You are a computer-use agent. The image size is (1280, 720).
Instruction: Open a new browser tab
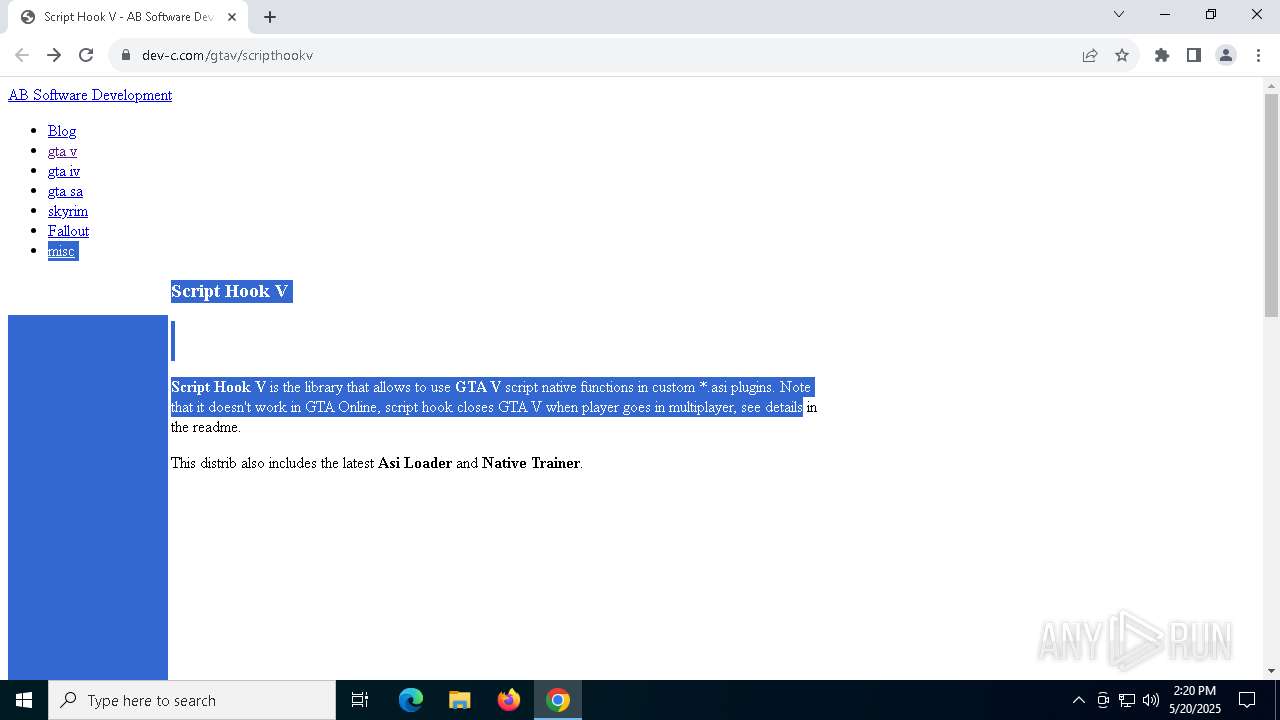click(270, 17)
